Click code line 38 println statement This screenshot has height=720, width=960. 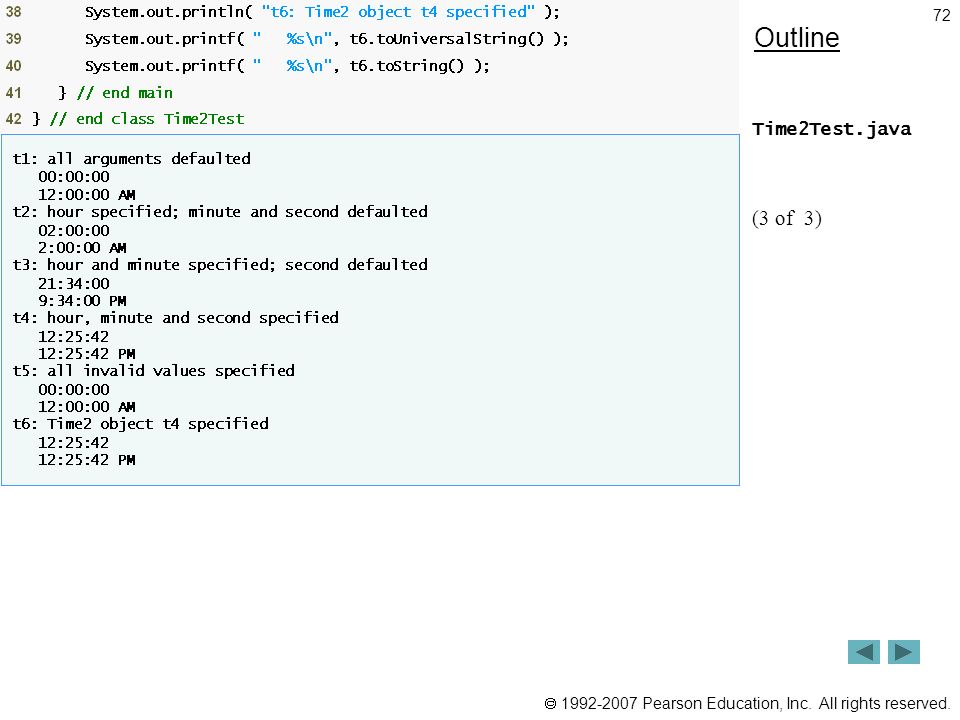tap(322, 12)
